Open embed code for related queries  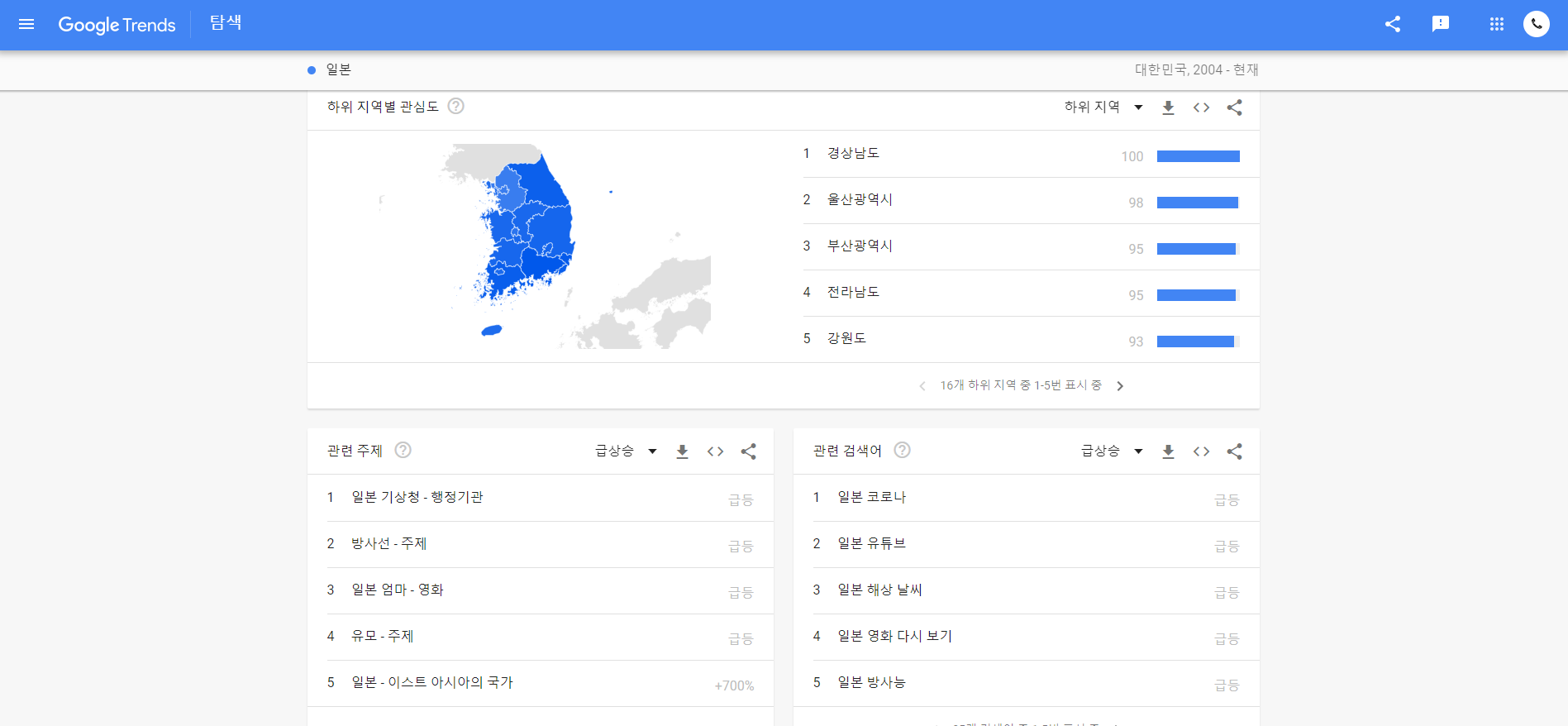click(1201, 451)
